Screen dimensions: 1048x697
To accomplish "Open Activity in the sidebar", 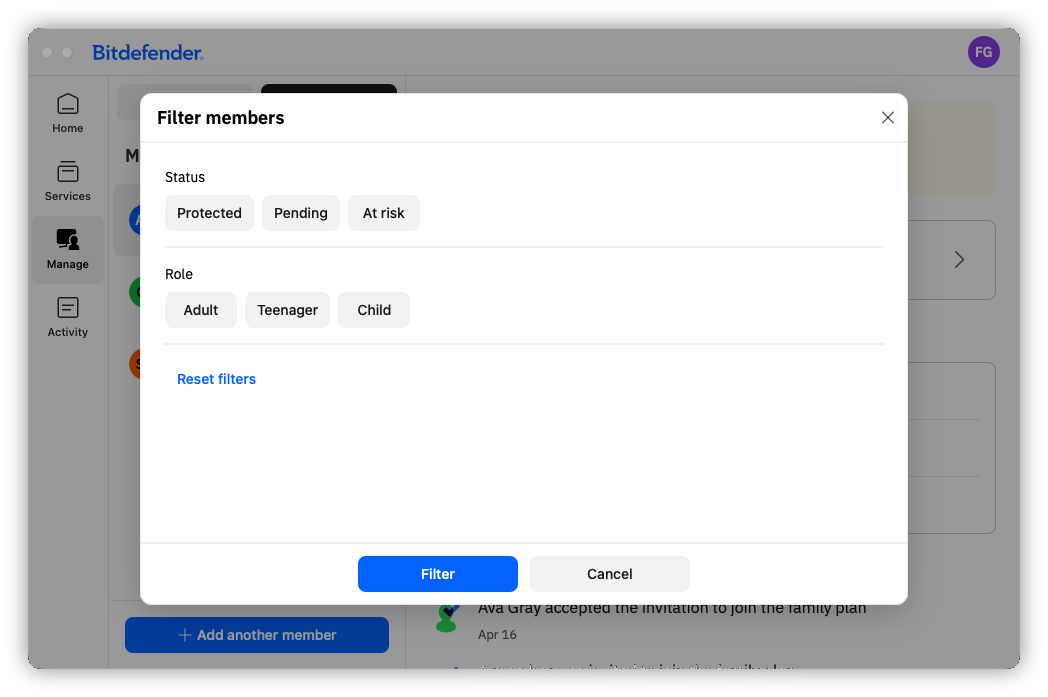I will point(68,318).
